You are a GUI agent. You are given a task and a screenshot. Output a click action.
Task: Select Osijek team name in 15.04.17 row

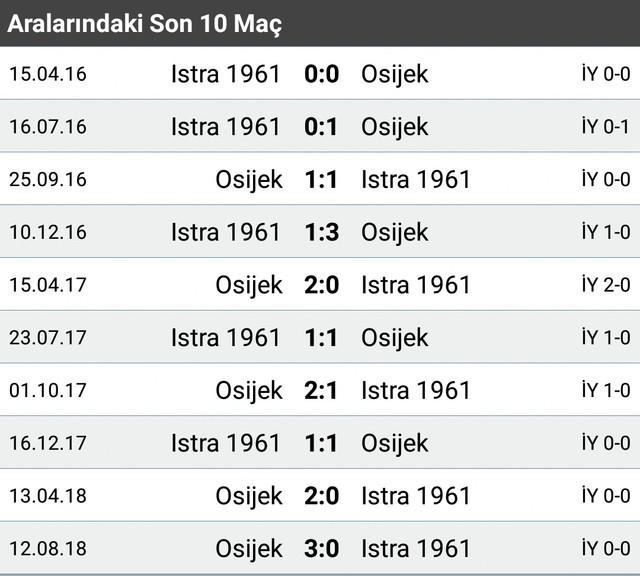249,285
